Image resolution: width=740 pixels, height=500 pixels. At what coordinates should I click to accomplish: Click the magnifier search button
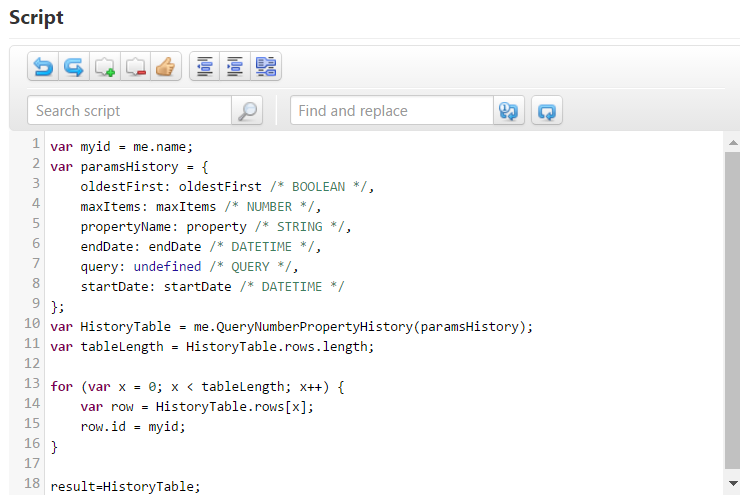click(247, 110)
